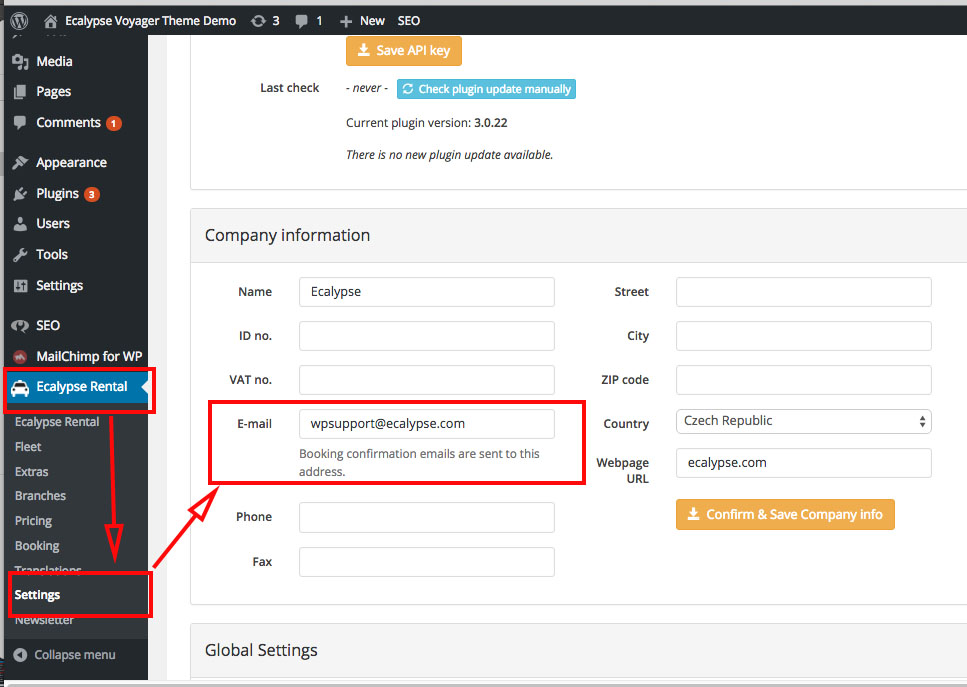This screenshot has width=967, height=687.
Task: Click the MailChimp for WP icon
Action: click(20, 356)
